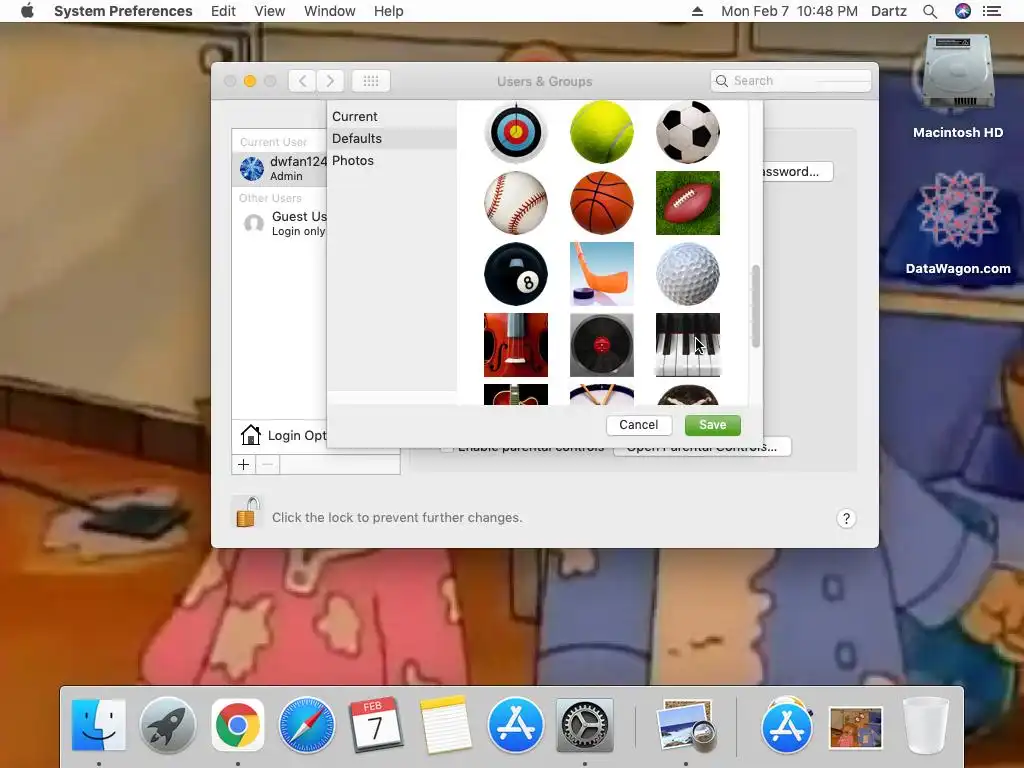Select the Defaults picture source
This screenshot has width=1024, height=768.
[391, 138]
